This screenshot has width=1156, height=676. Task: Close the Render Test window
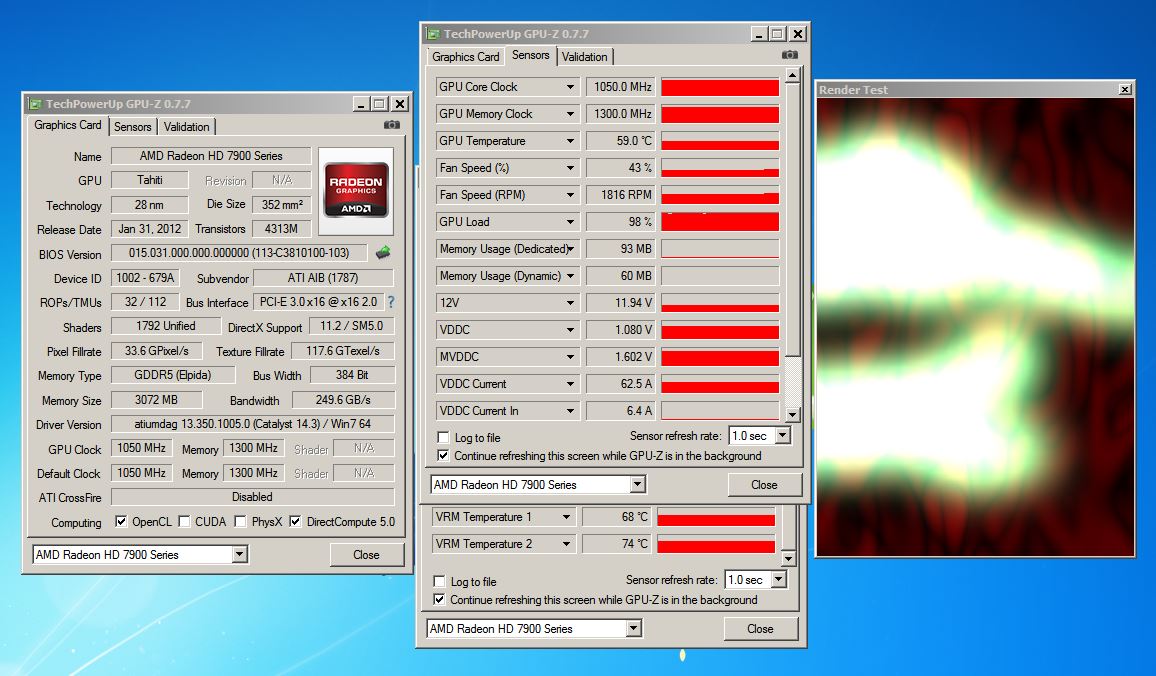coord(1125,89)
